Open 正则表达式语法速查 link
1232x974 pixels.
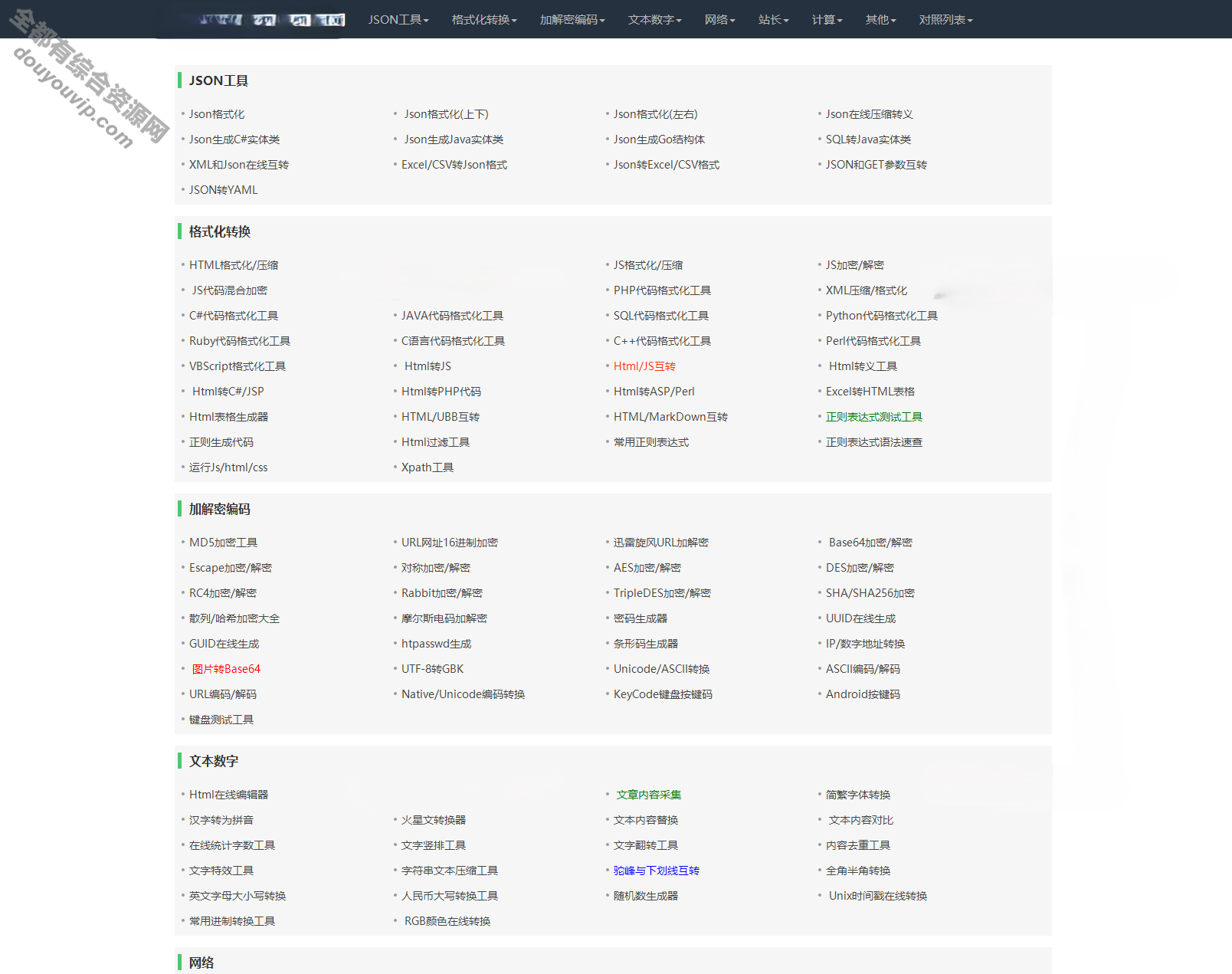tap(874, 442)
